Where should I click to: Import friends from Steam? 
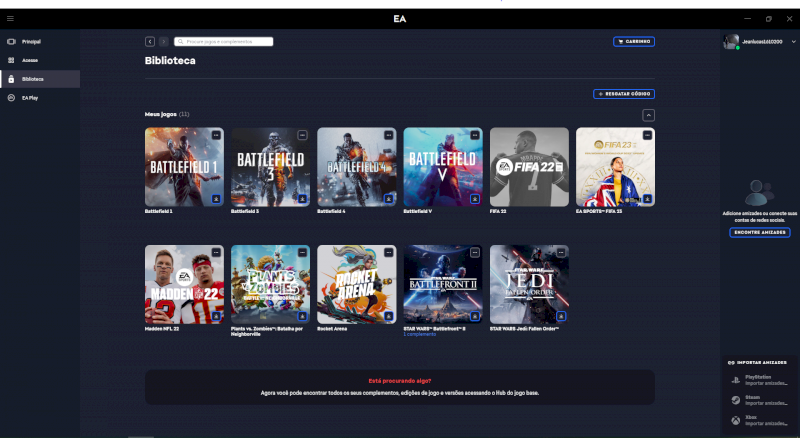point(762,399)
